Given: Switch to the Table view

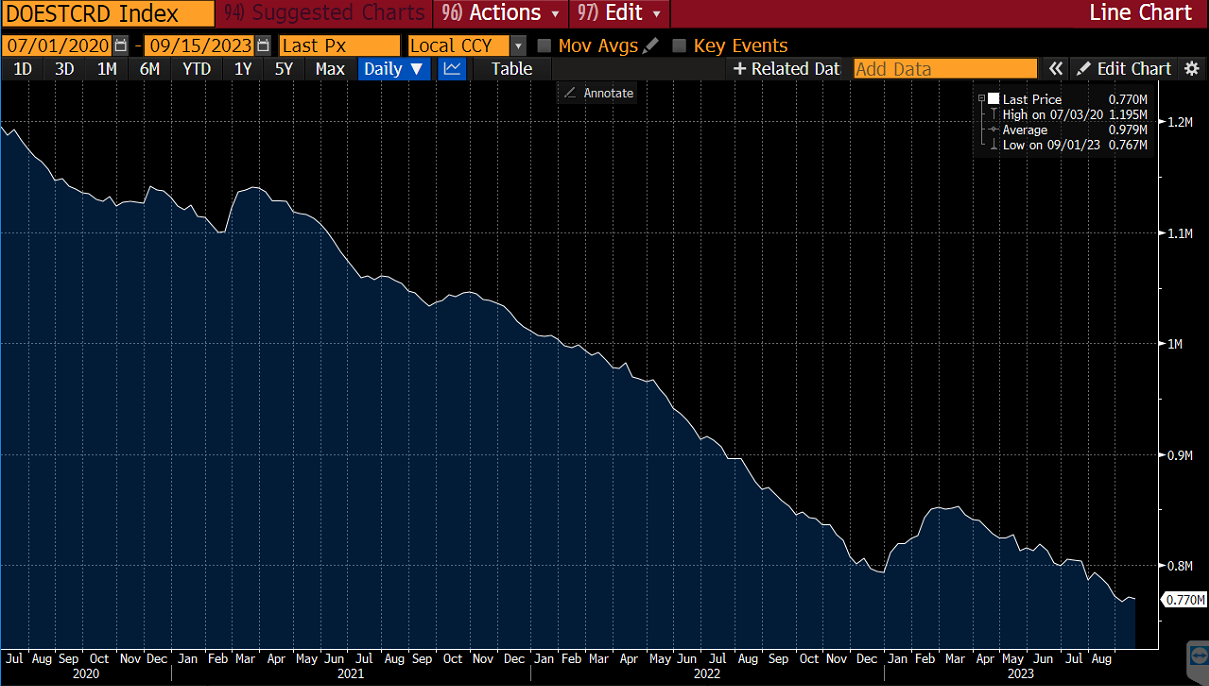Looking at the screenshot, I should point(511,69).
